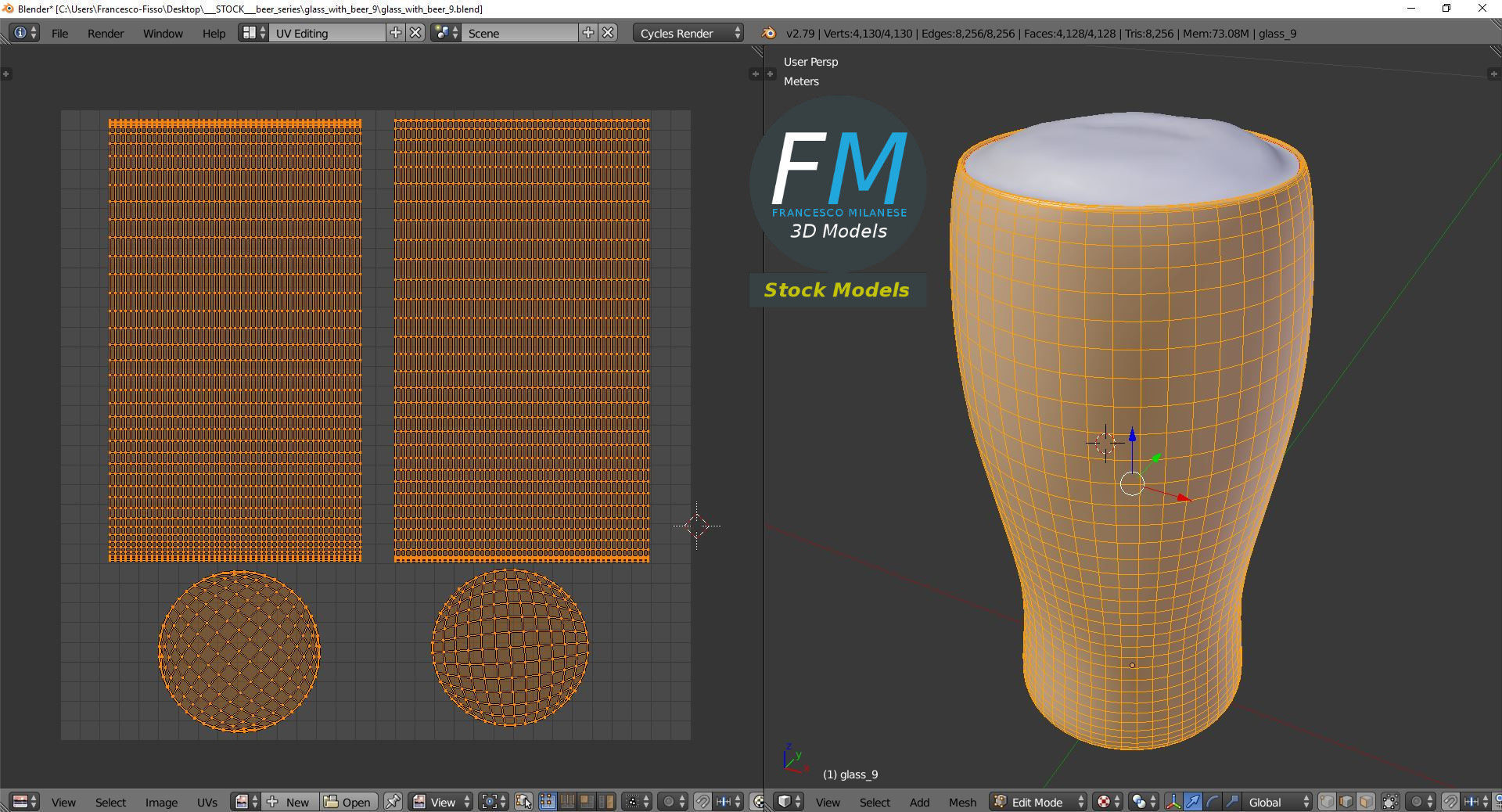Open screen layout browse icon
The height and width of the screenshot is (812, 1502).
tap(253, 33)
